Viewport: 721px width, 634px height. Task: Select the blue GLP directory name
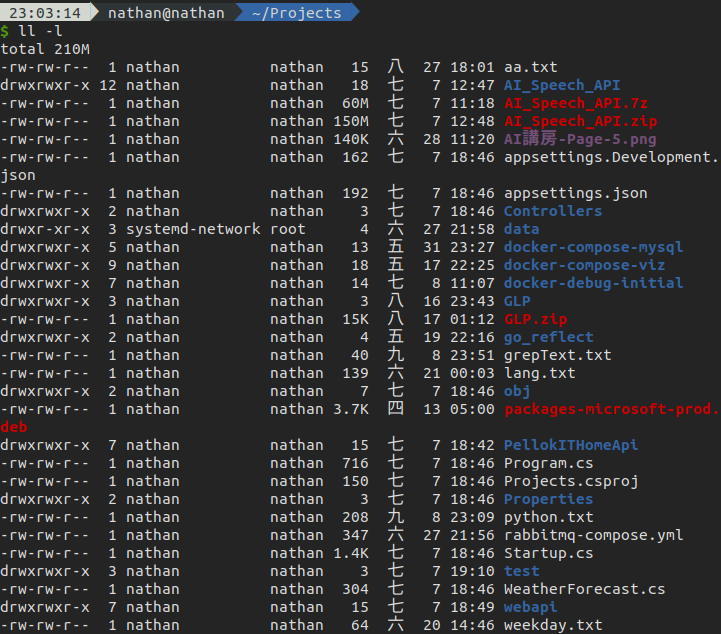(517, 301)
